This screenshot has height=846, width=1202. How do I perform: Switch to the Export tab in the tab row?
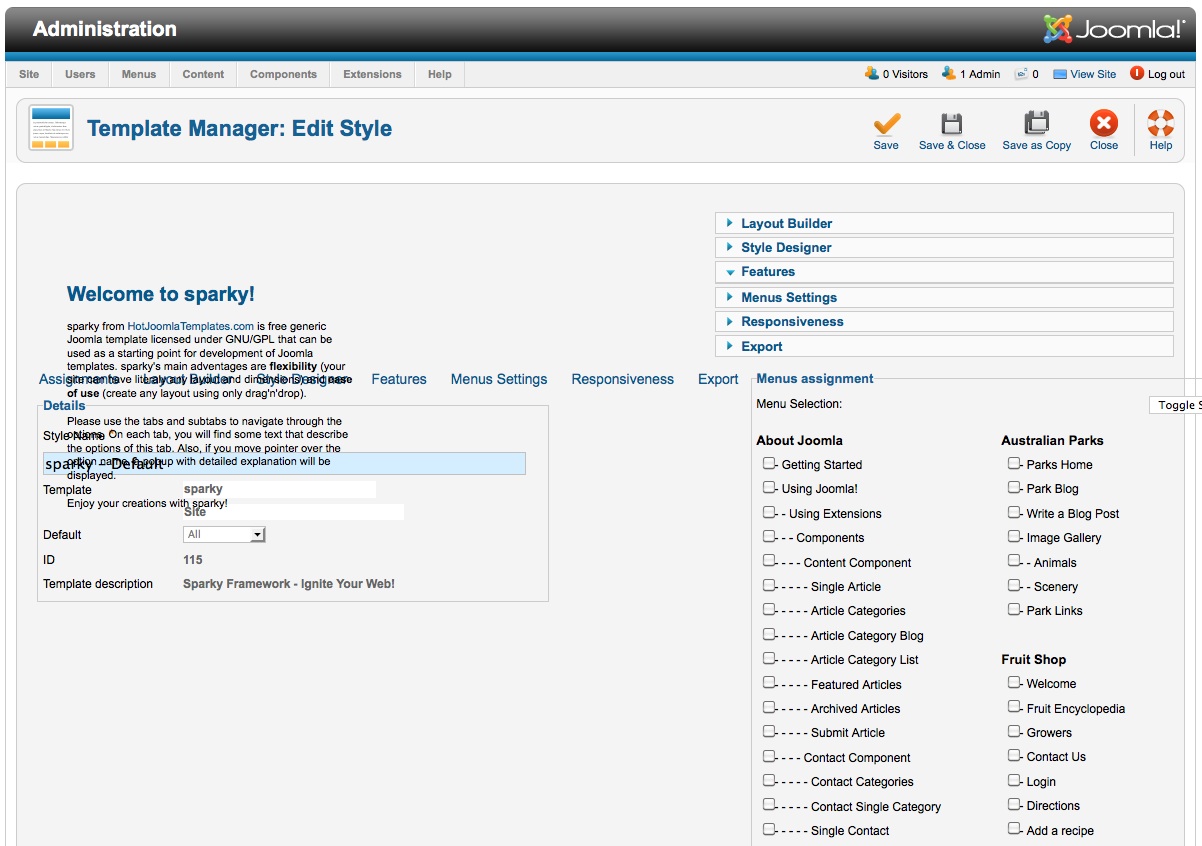click(x=718, y=379)
